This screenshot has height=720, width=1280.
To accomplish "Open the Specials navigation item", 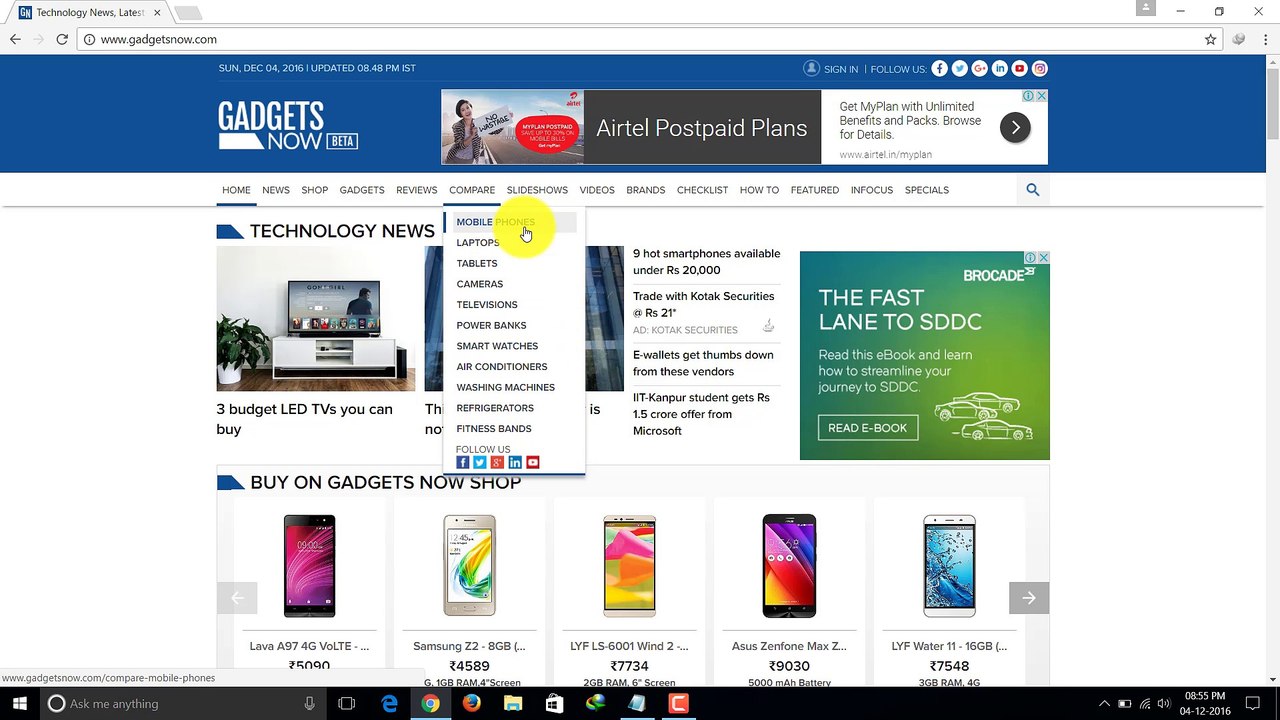I will (927, 190).
